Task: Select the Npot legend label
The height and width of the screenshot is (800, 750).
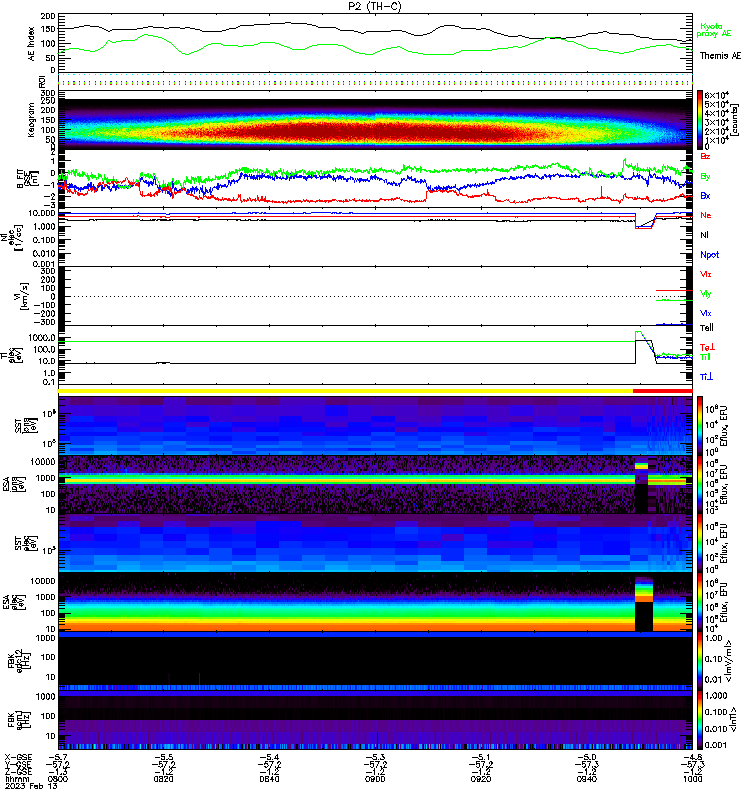Action: click(x=708, y=254)
